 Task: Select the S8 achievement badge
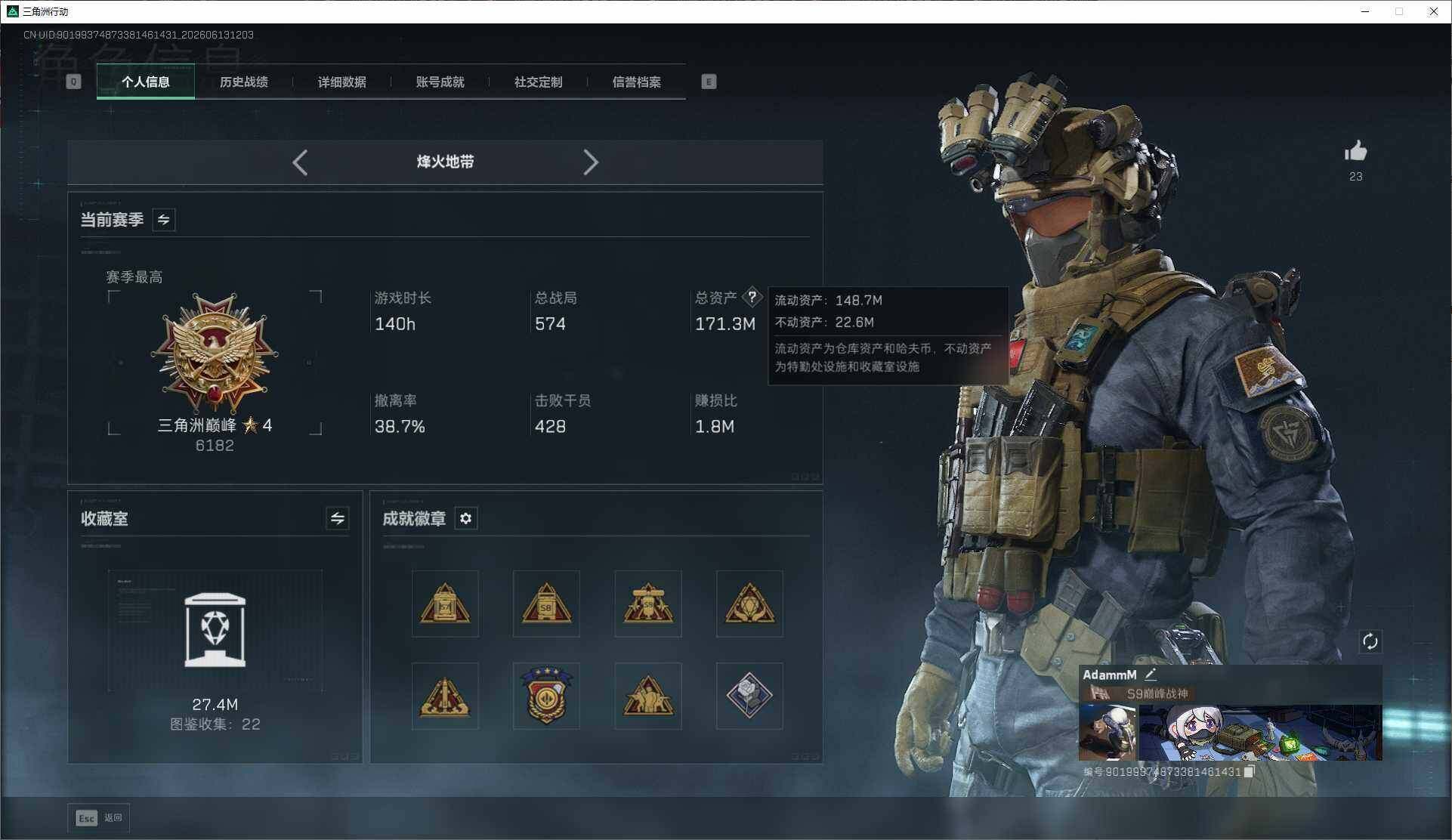[x=546, y=604]
